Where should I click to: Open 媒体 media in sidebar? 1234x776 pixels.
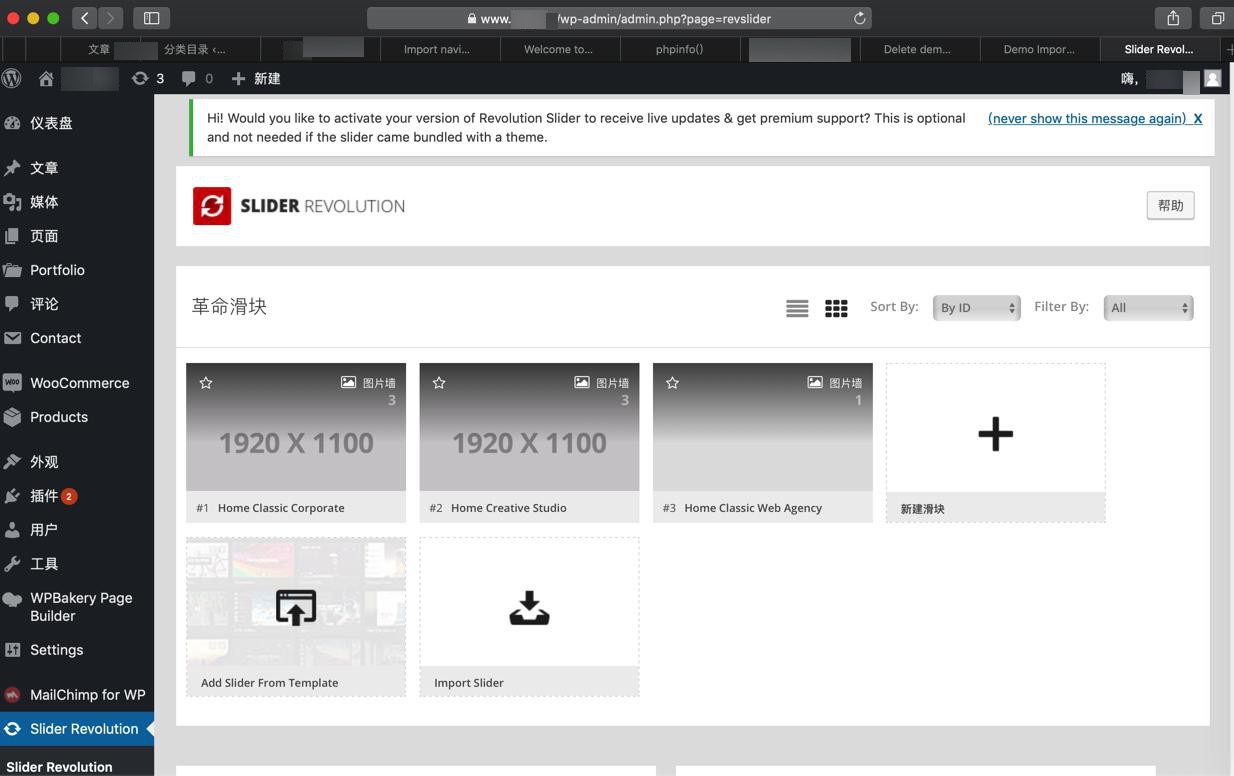(x=77, y=202)
